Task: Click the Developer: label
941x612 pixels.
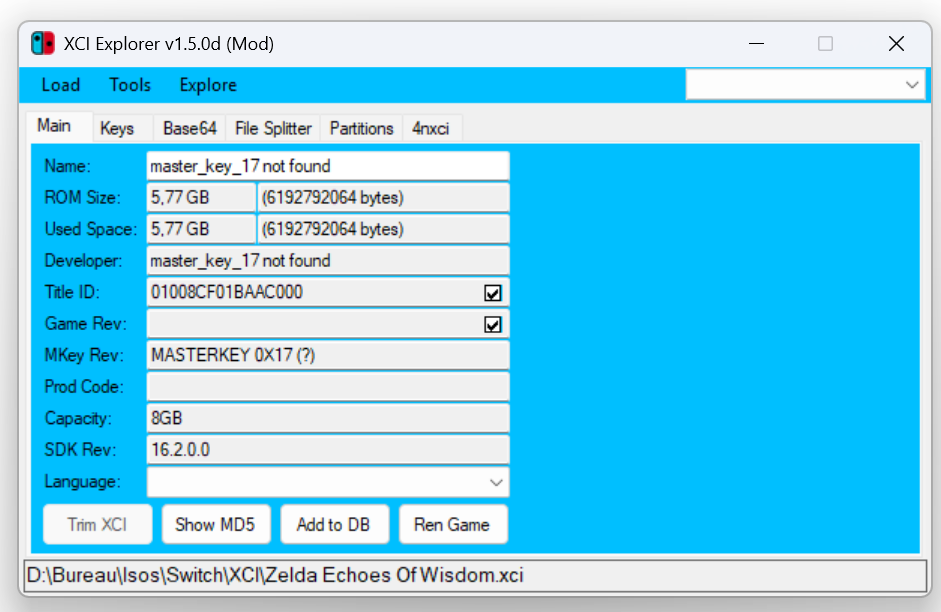Action: 83,260
